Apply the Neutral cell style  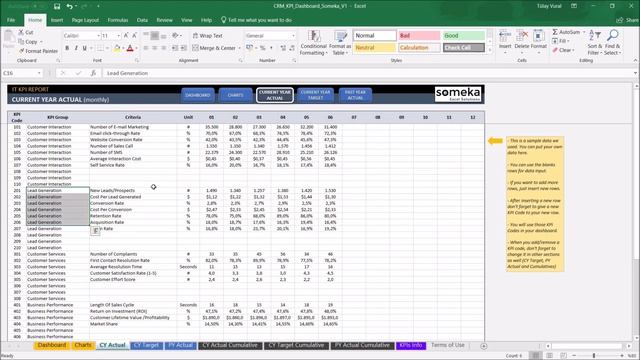[x=374, y=48]
